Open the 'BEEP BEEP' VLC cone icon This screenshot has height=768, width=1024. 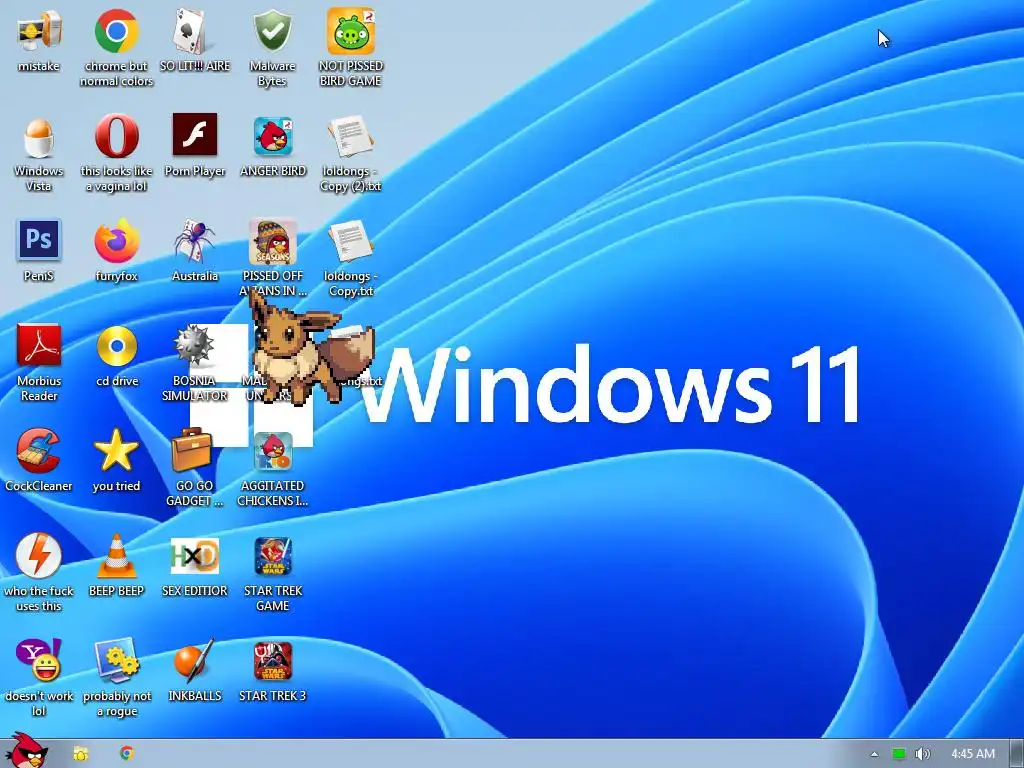[x=116, y=555]
